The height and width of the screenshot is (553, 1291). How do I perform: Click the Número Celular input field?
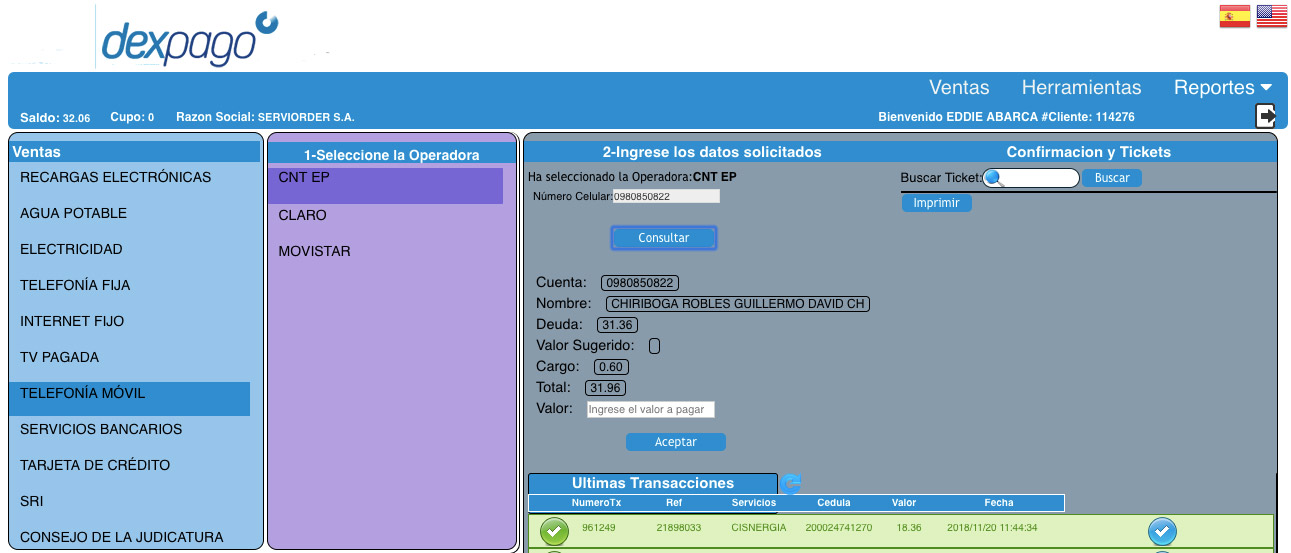click(665, 196)
